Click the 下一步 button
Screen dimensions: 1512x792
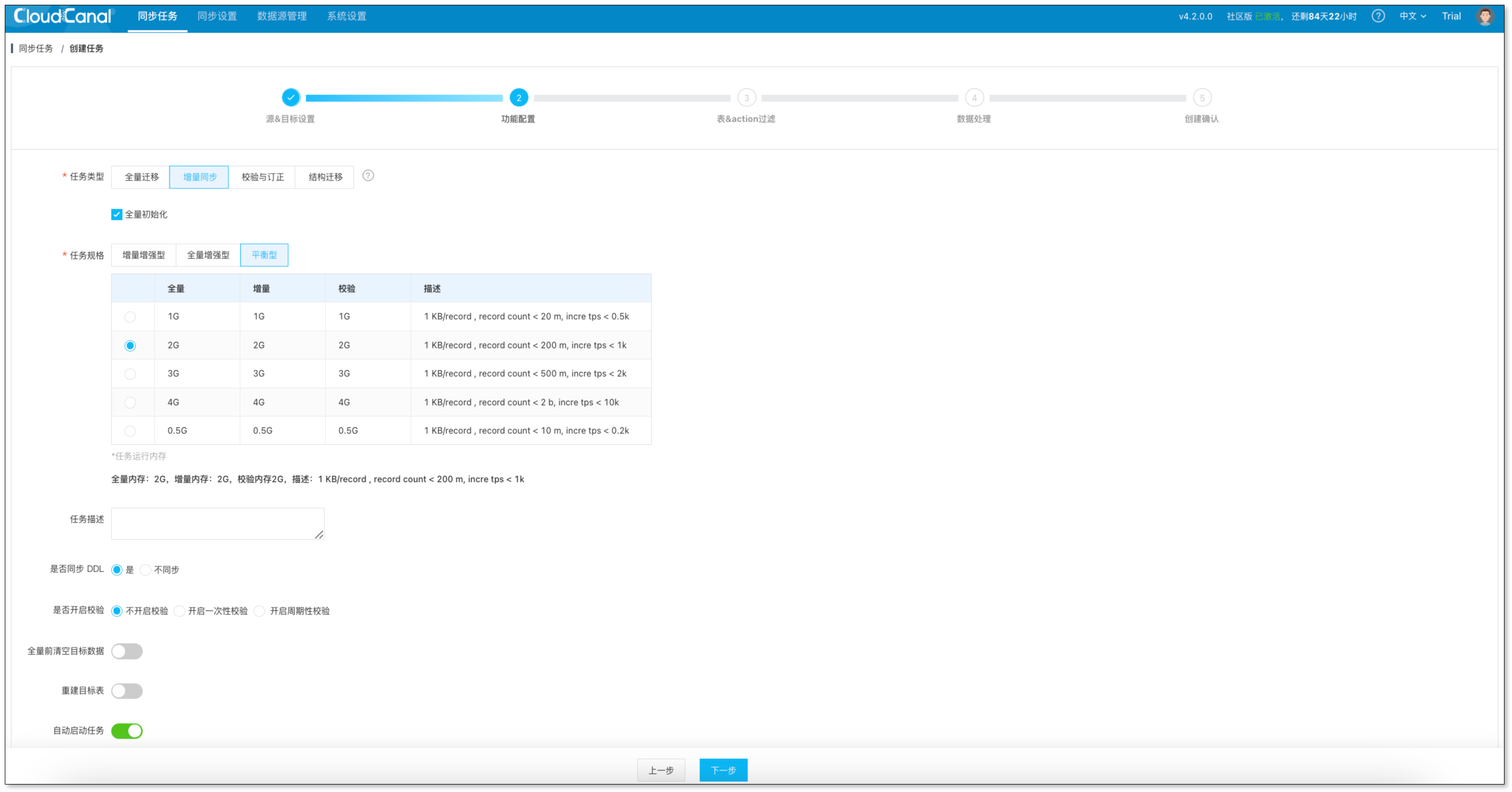[723, 770]
